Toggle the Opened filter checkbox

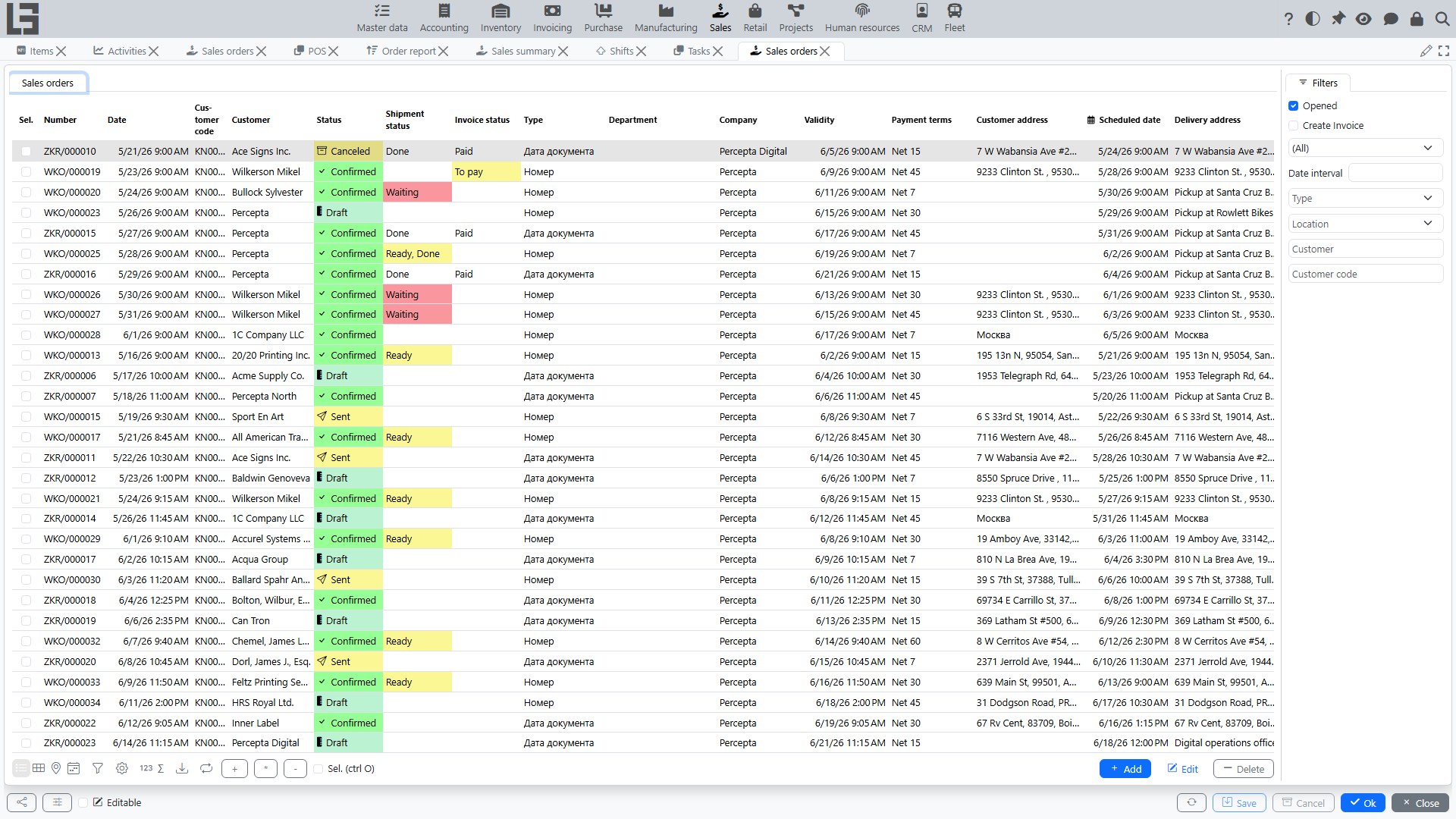(1294, 105)
